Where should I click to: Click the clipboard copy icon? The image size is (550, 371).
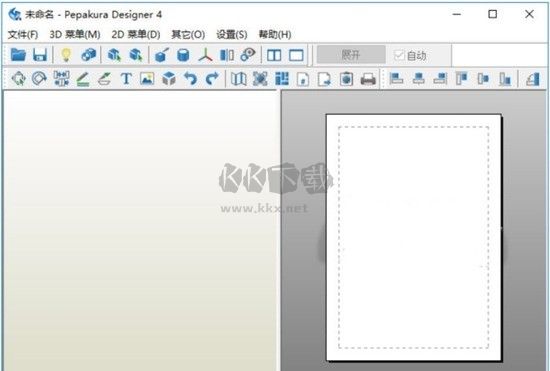pos(346,79)
